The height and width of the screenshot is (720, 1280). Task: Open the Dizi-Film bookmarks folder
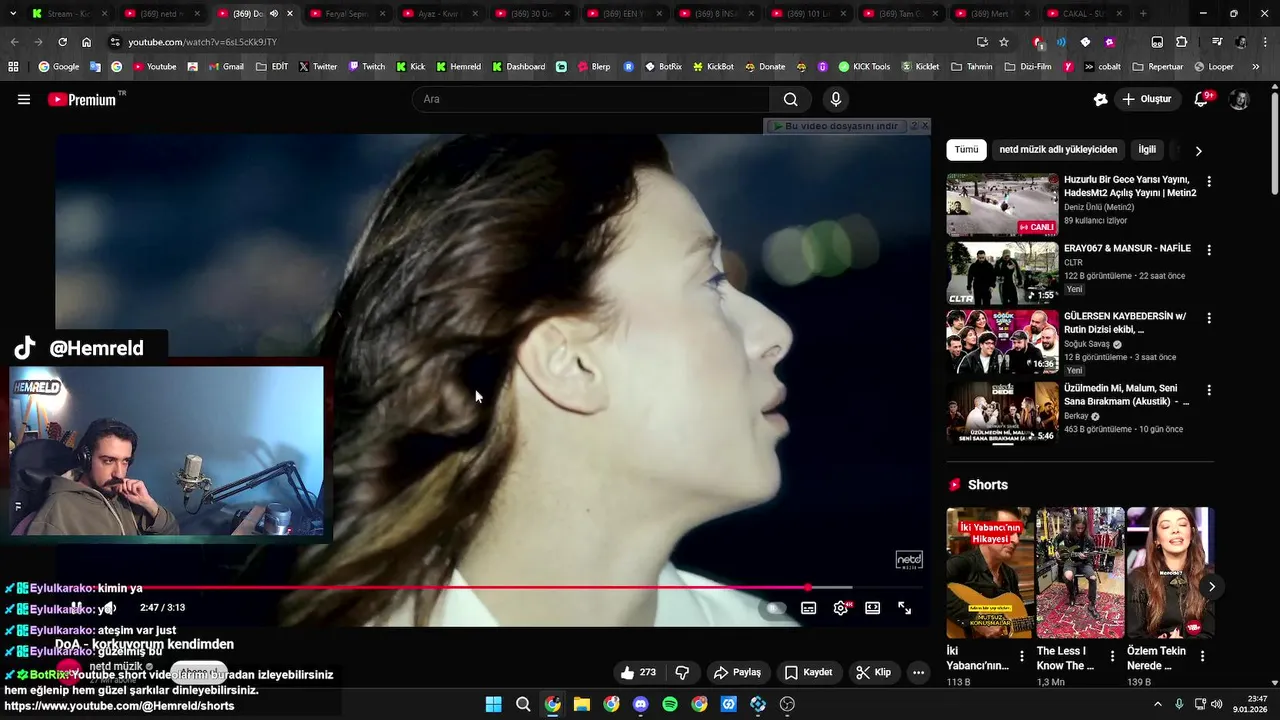click(x=1028, y=67)
